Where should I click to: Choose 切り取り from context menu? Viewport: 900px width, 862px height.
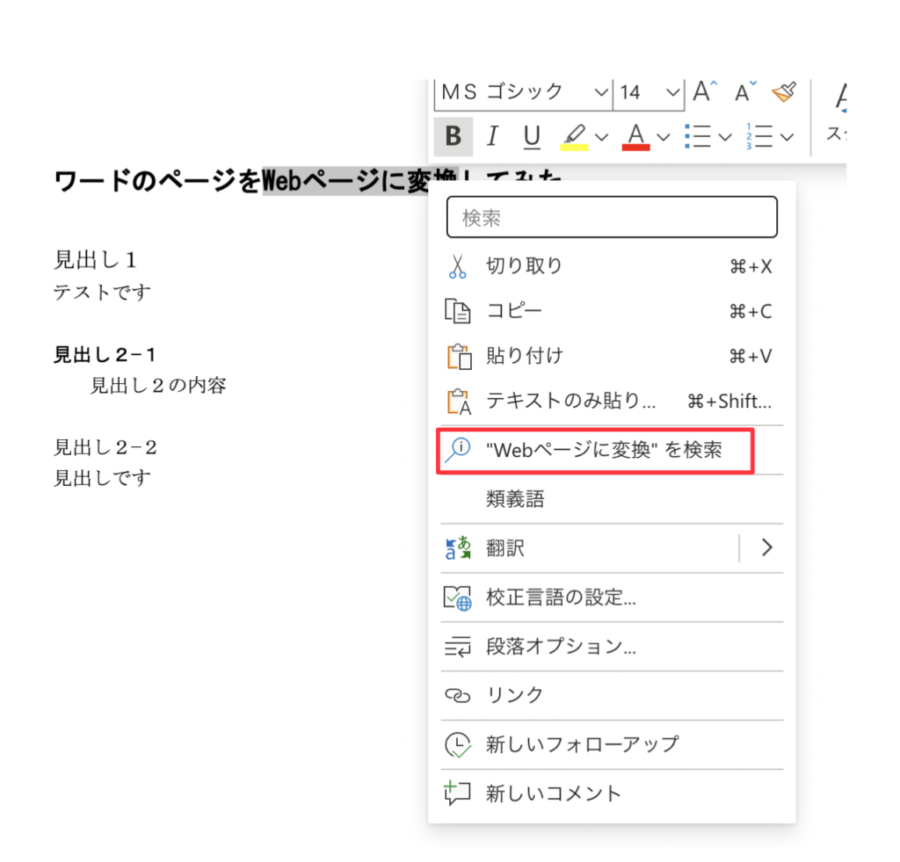(x=612, y=266)
